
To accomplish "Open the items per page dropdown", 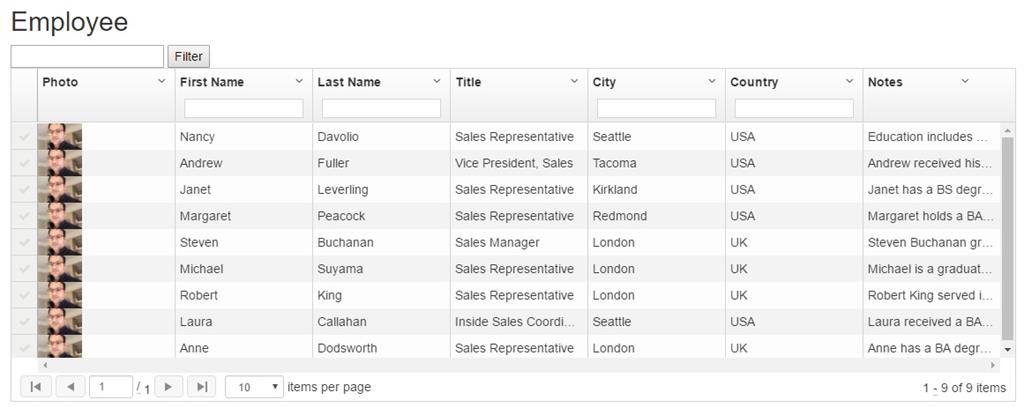I will click(254, 387).
